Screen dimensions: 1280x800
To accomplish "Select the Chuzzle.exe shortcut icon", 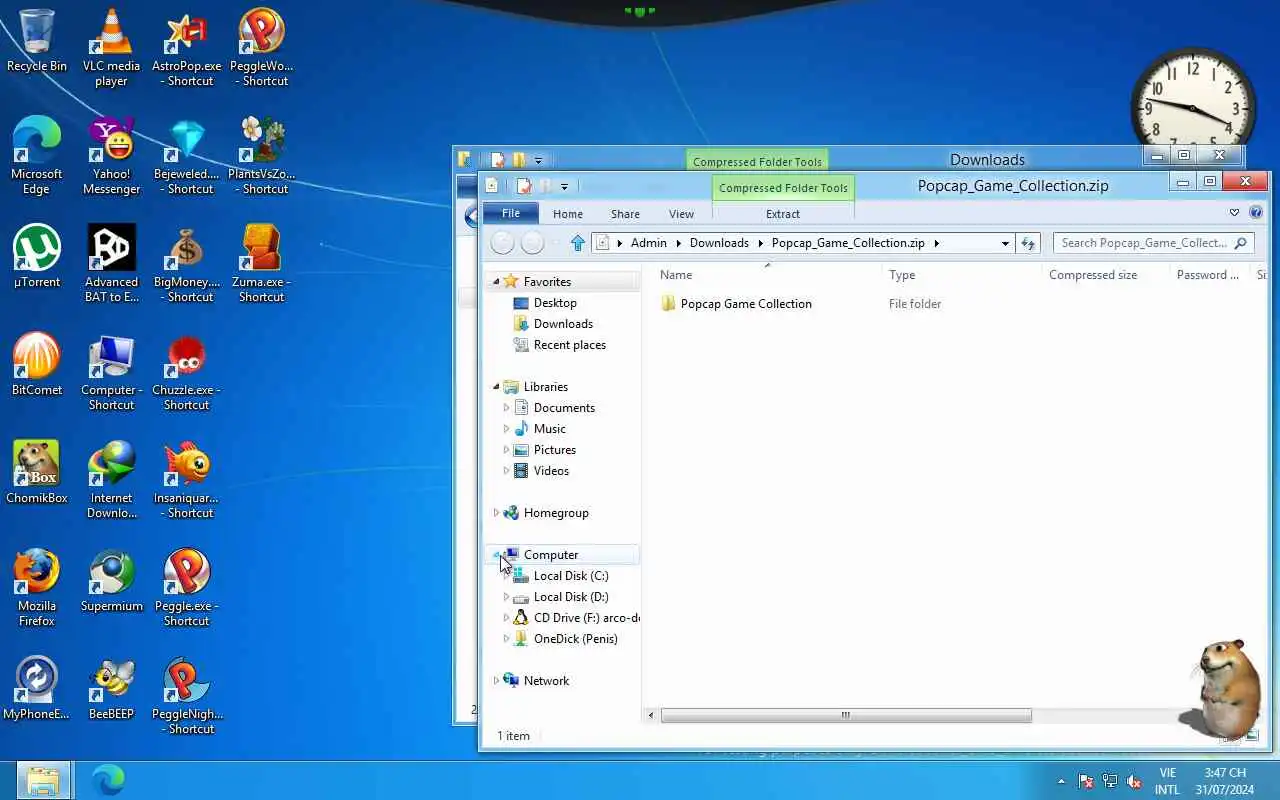I will coord(187,372).
